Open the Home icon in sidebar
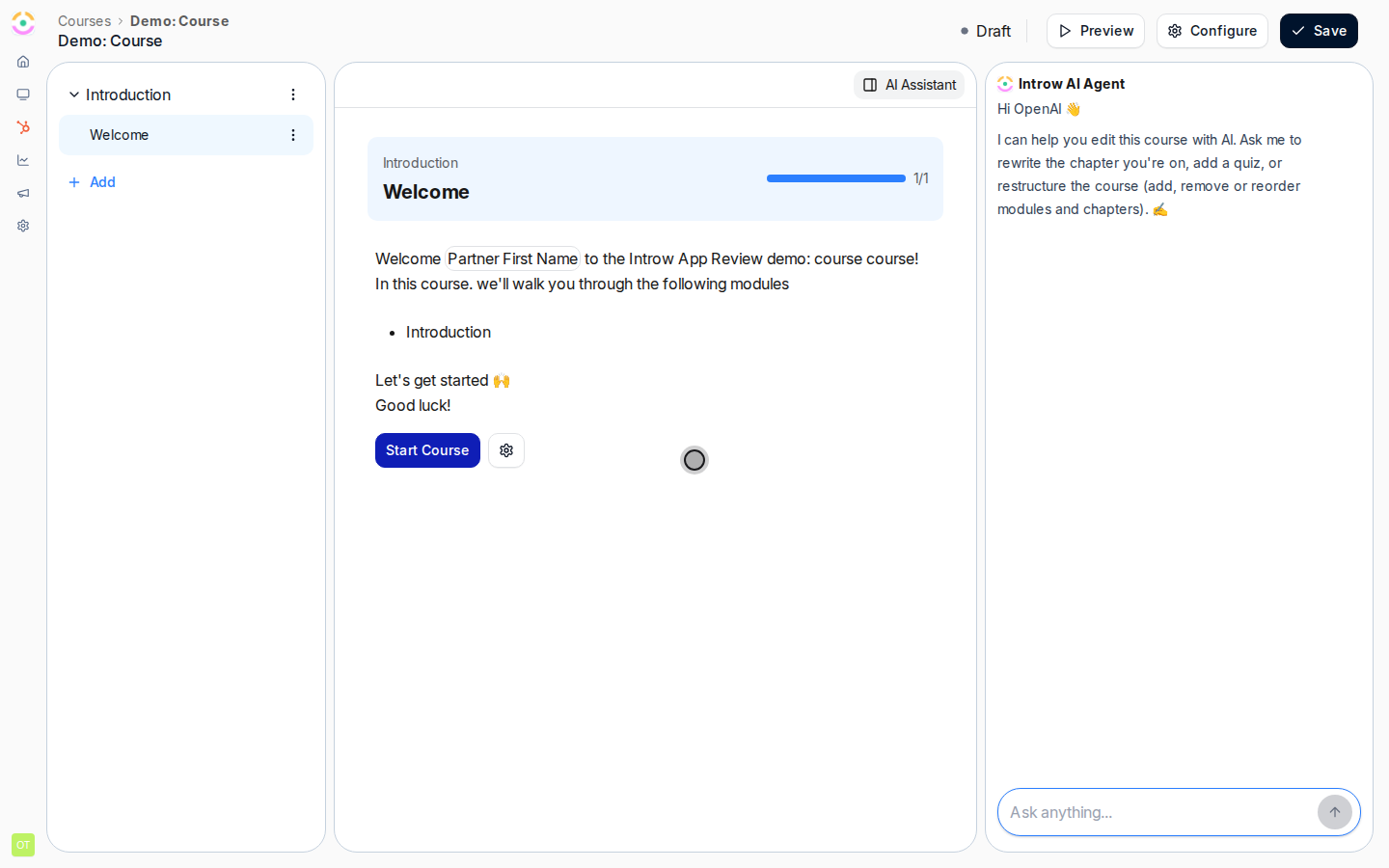Image resolution: width=1389 pixels, height=868 pixels. [23, 62]
